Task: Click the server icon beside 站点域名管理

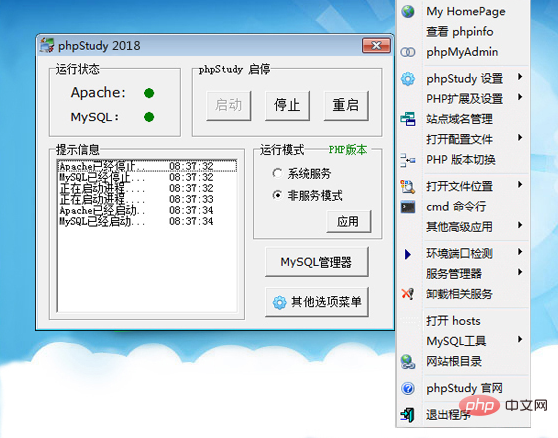Action: click(x=408, y=119)
